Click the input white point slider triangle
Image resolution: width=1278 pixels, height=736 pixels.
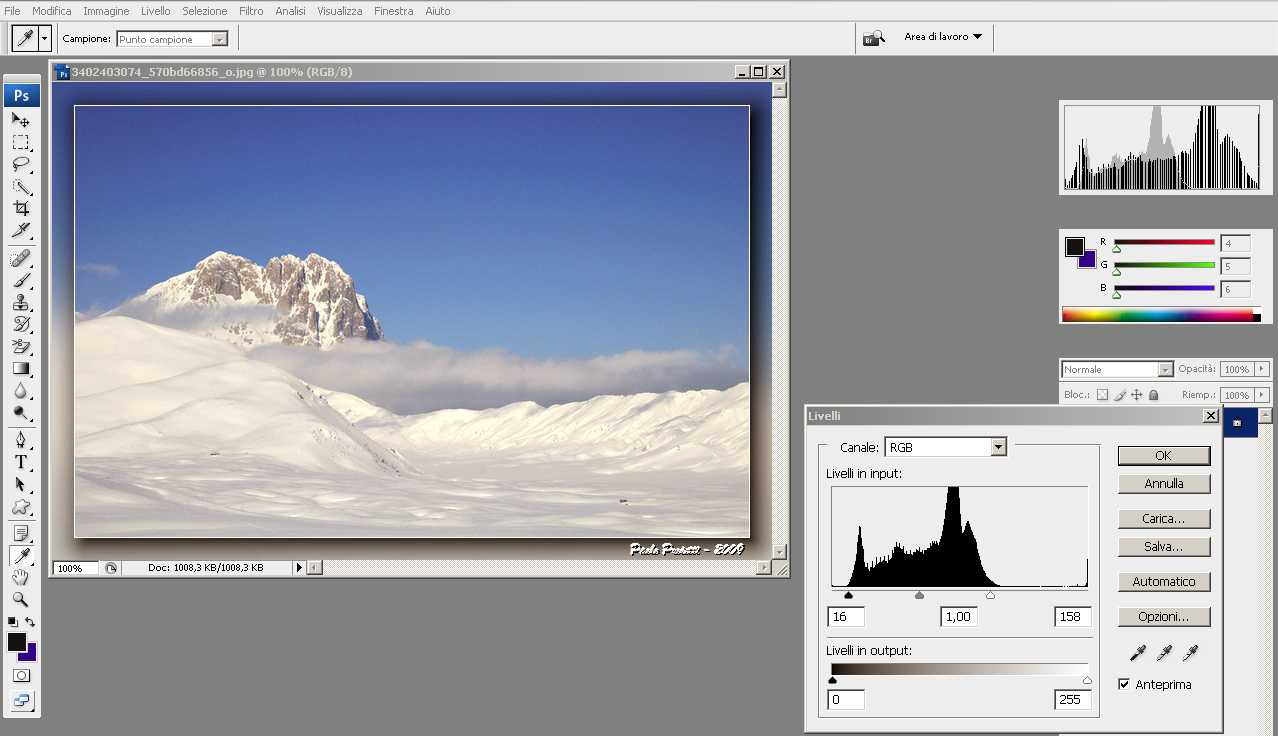pos(990,596)
